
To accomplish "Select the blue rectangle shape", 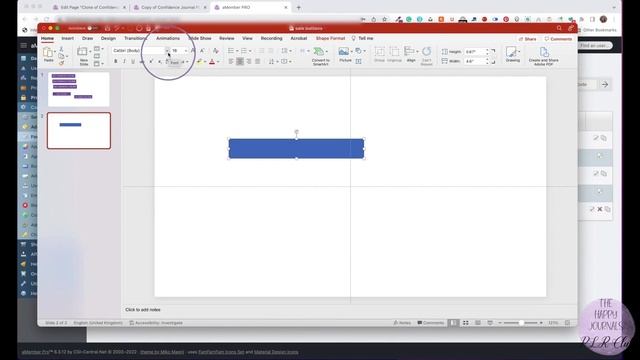I will (x=296, y=149).
